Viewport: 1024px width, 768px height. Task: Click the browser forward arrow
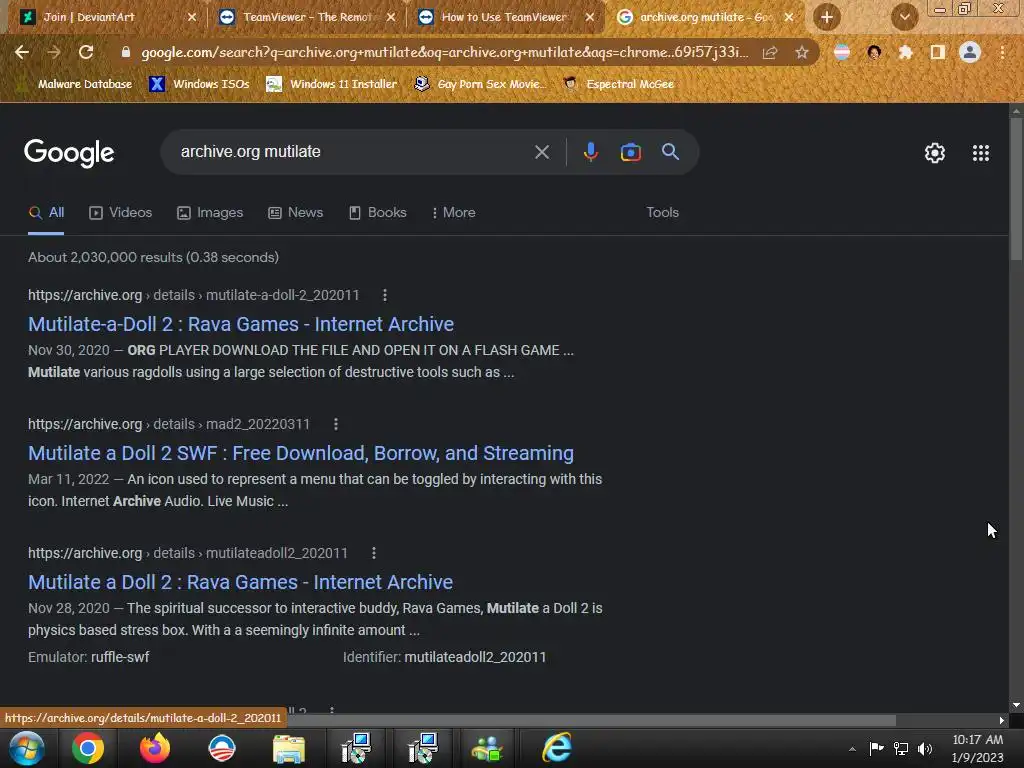[x=54, y=52]
